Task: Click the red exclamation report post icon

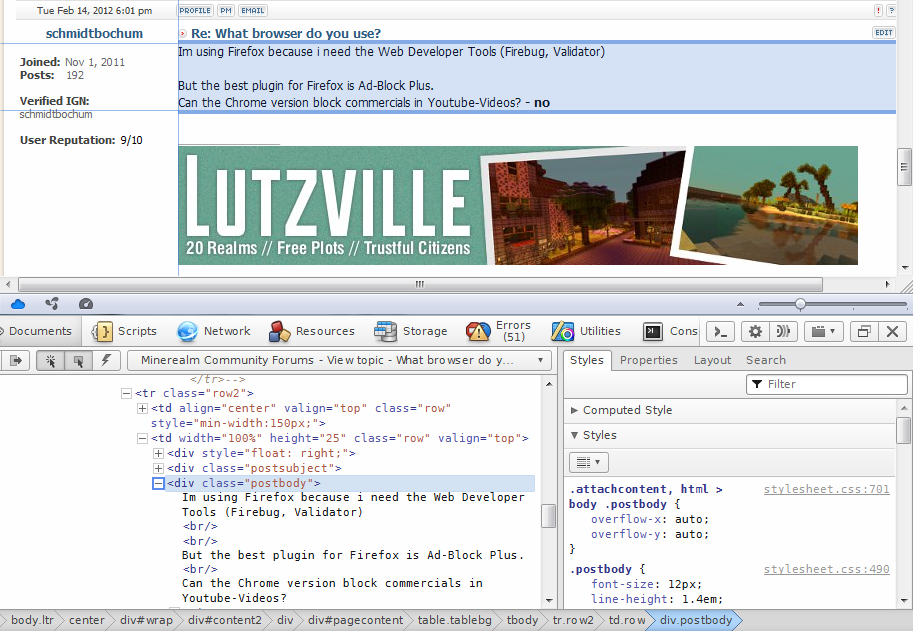Action: [879, 10]
